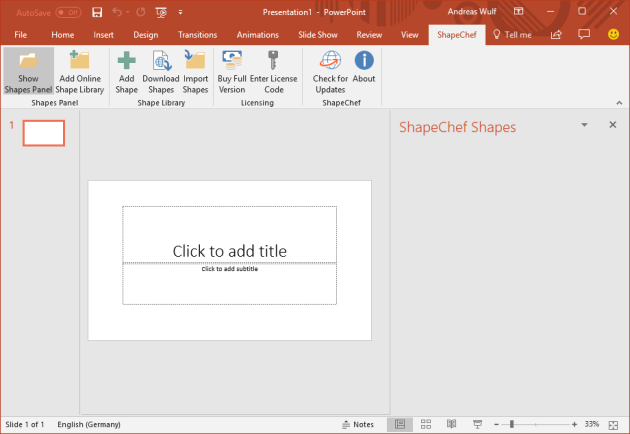Open the Share icon in ribbon
Screen dimensions: 630x434
556,35
